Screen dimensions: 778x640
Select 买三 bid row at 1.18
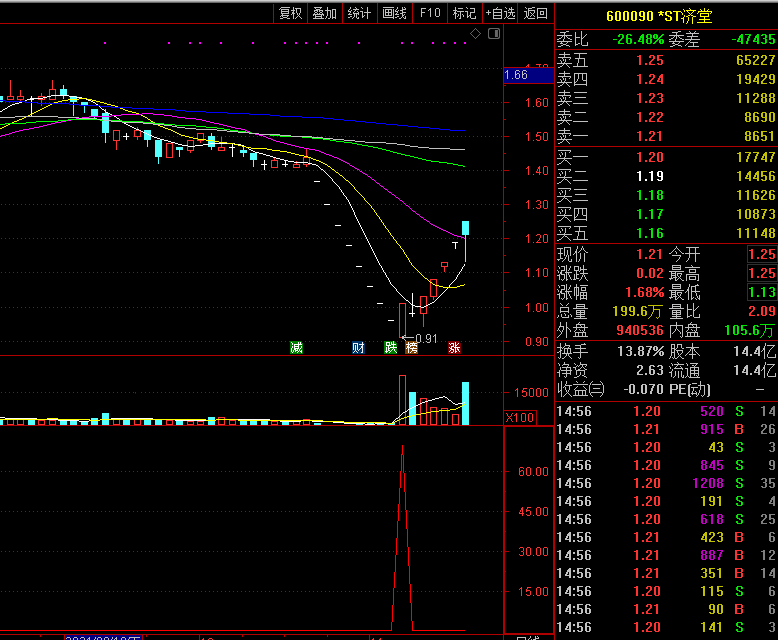pyautogui.click(x=666, y=195)
